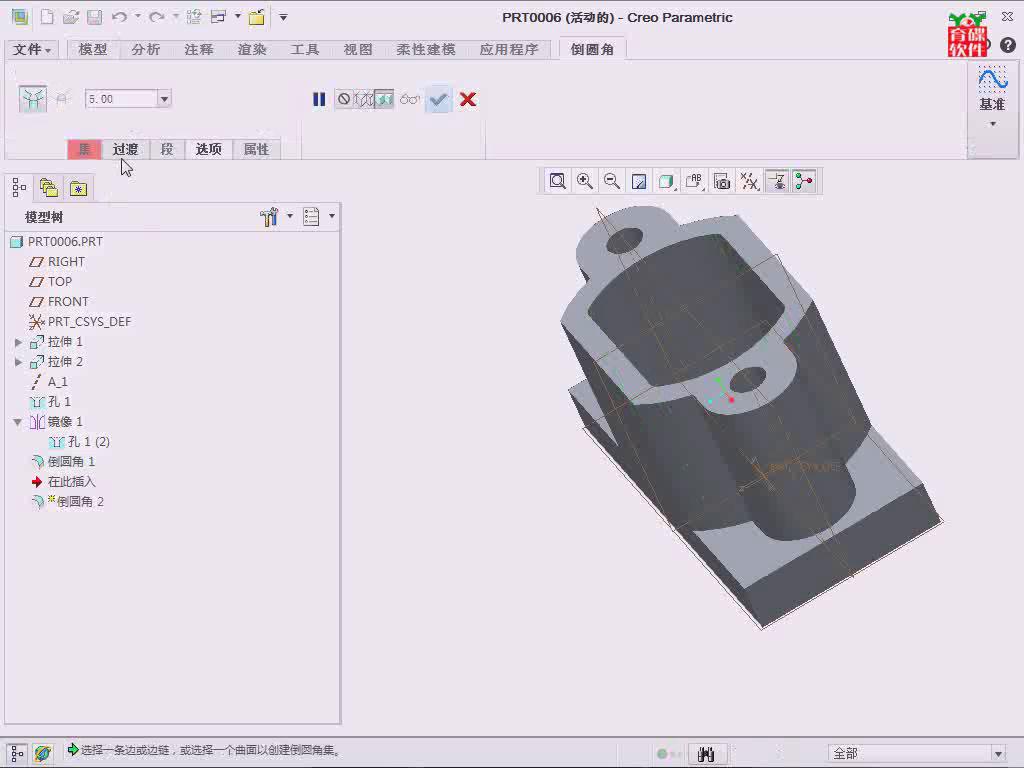Click the Zoom Out magnifier icon

612,181
